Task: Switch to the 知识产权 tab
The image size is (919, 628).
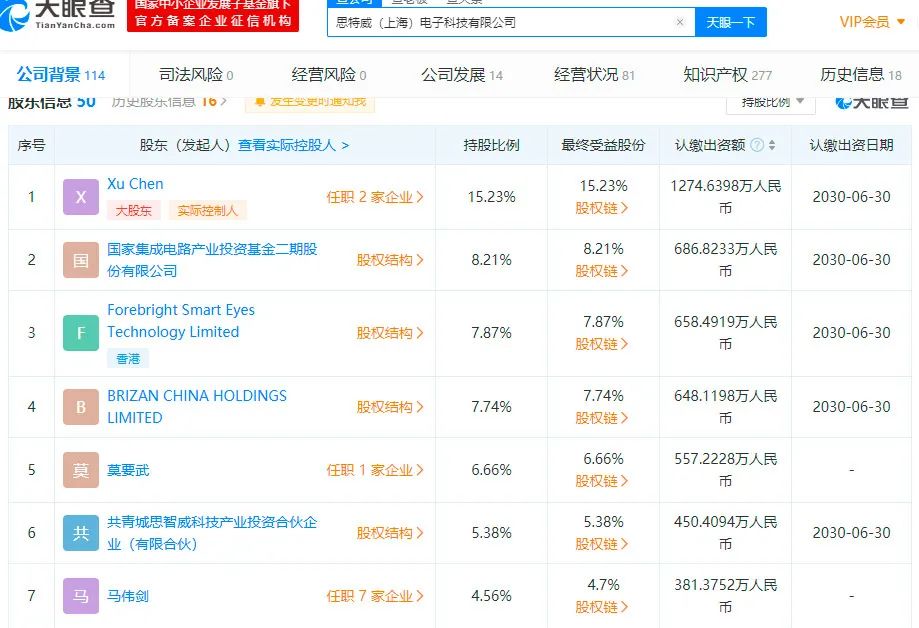Action: pos(727,75)
